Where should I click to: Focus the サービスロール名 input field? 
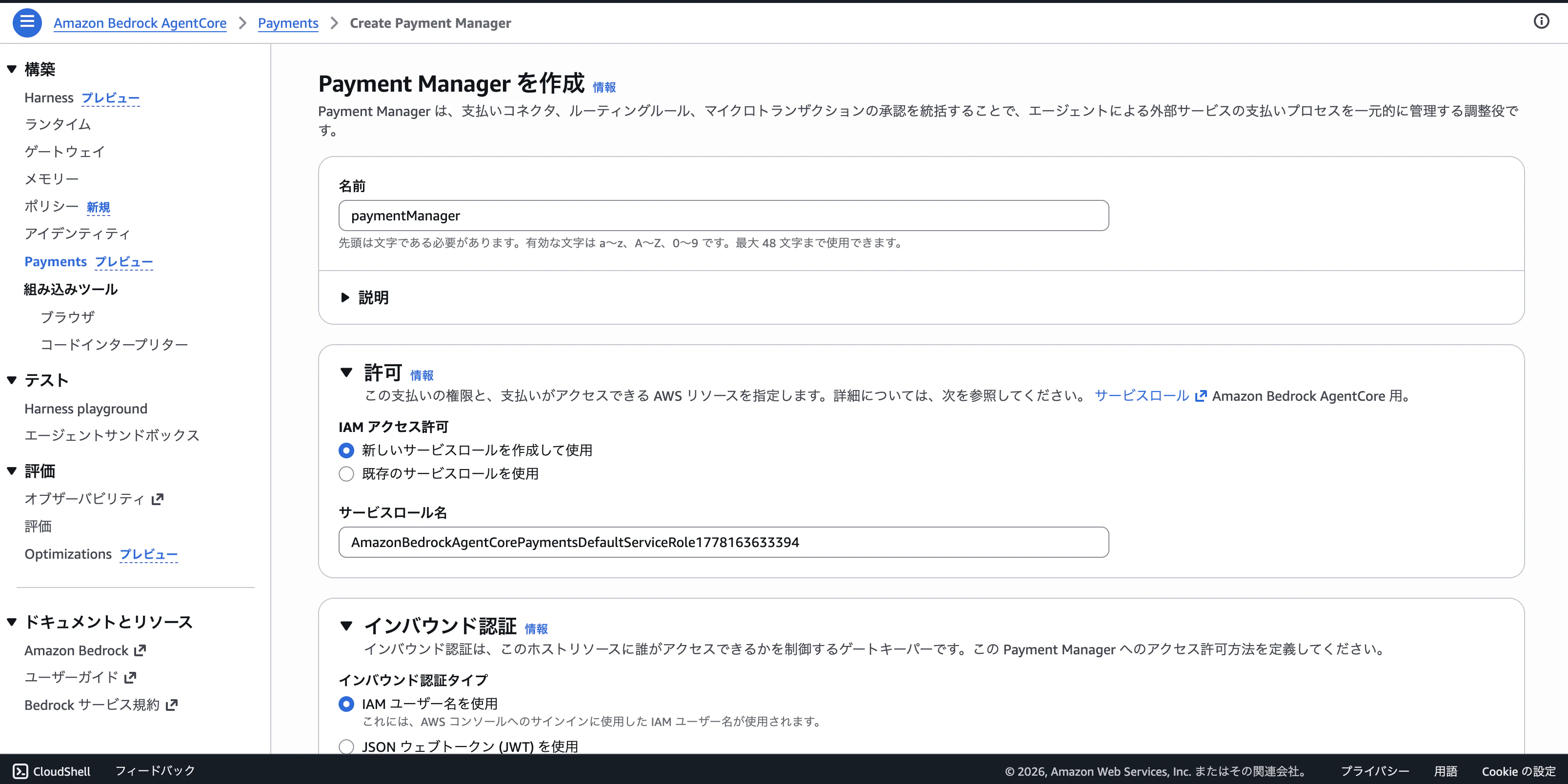[x=723, y=542]
